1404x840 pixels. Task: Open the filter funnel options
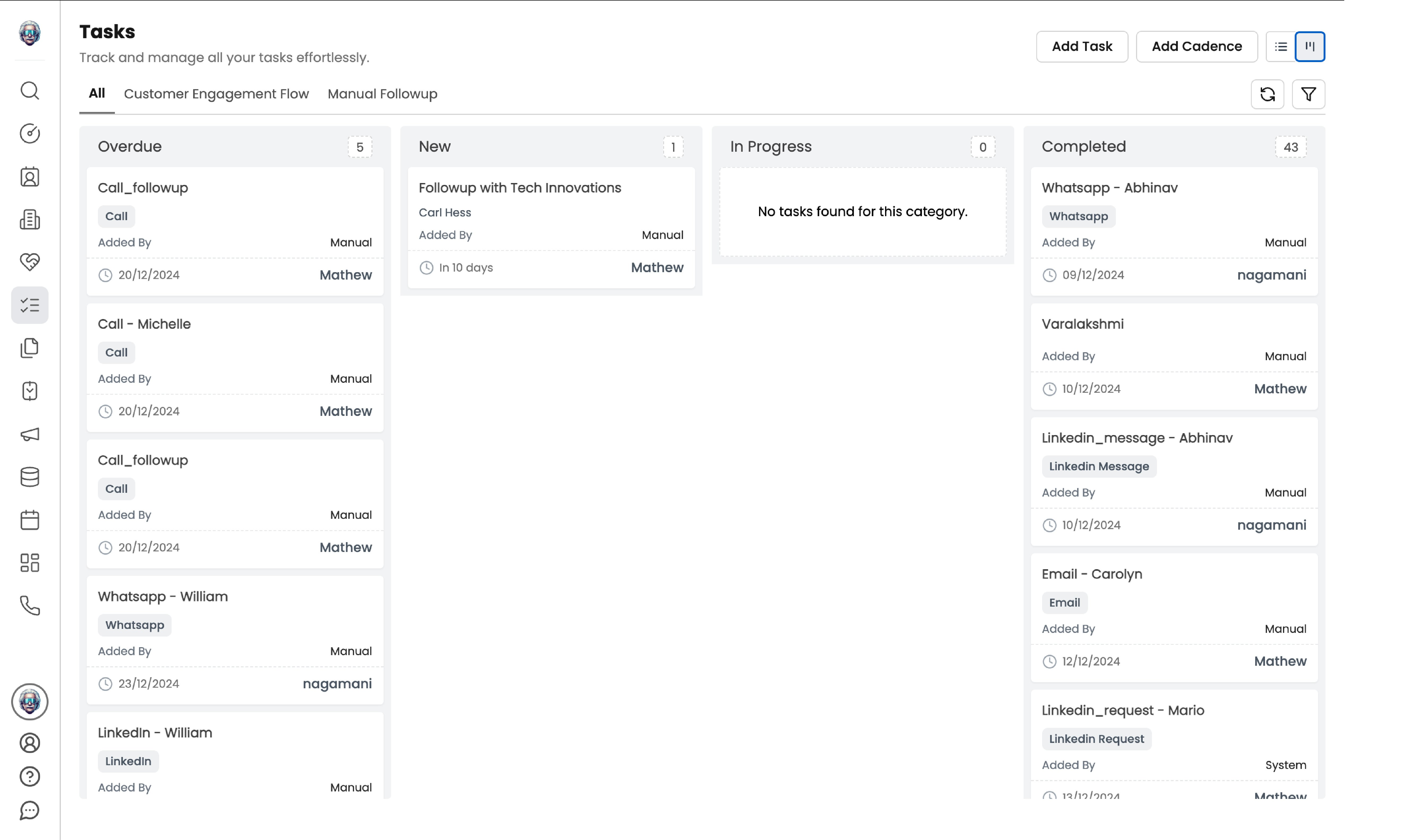(1308, 94)
